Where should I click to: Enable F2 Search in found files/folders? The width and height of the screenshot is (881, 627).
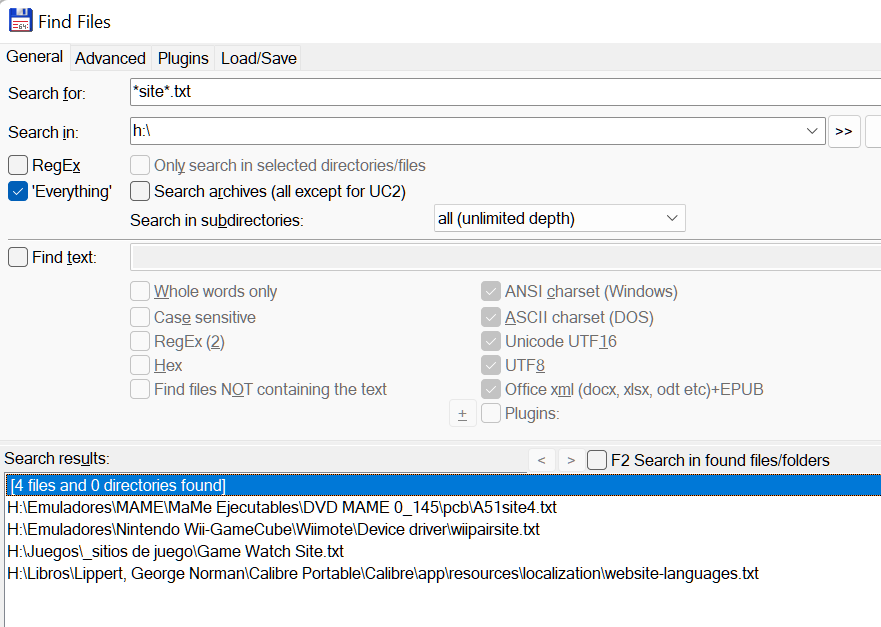point(597,460)
